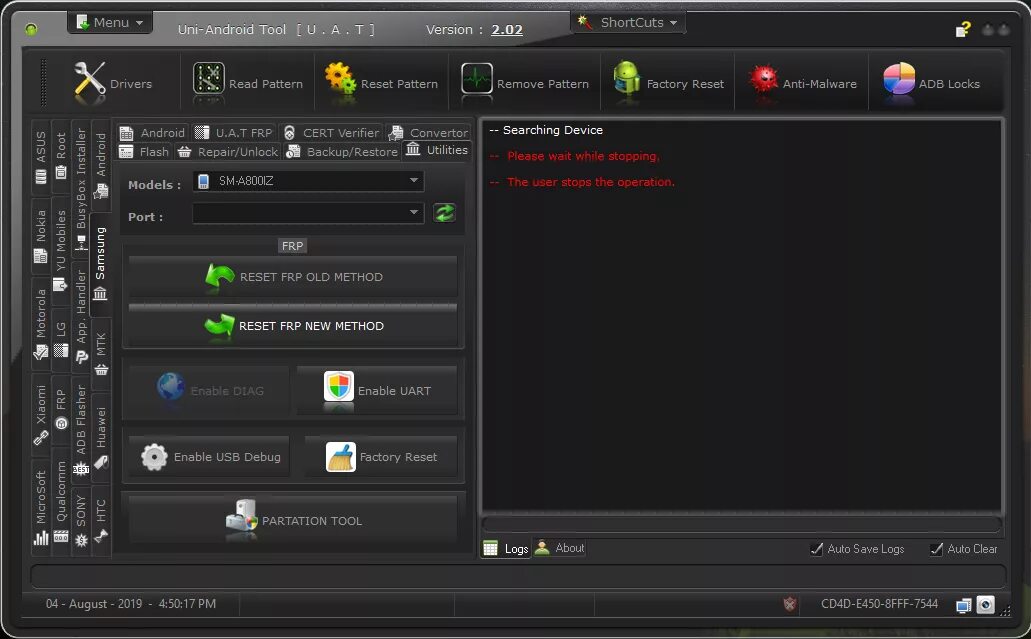Open the Models combo box
Image resolution: width=1031 pixels, height=639 pixels.
click(308, 181)
